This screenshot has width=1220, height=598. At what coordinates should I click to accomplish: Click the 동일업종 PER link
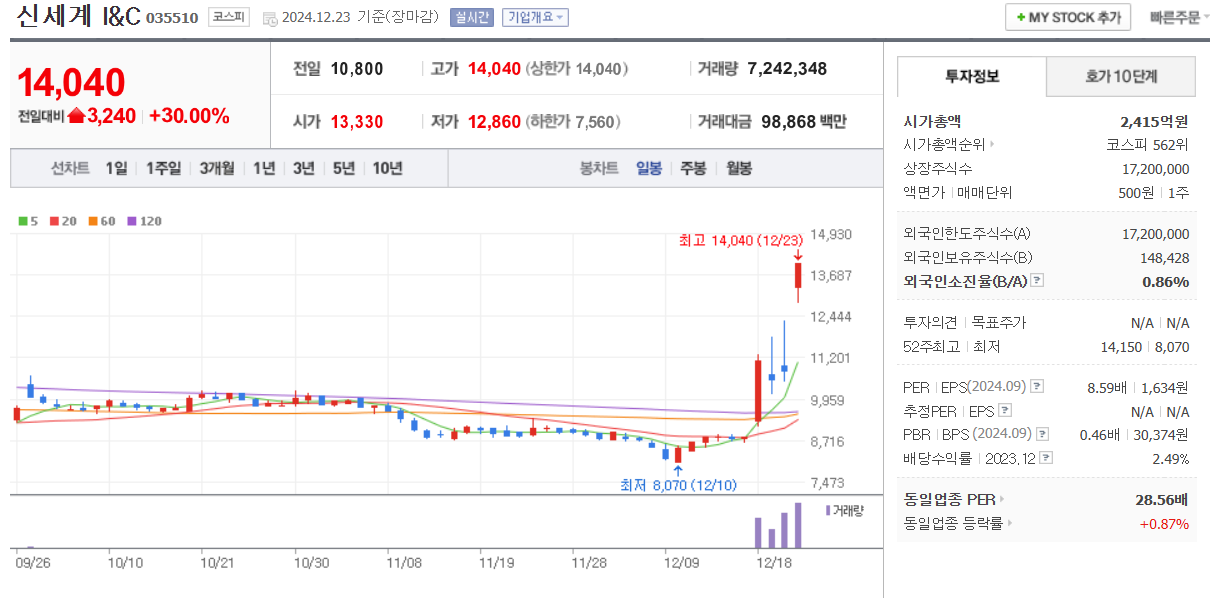pyautogui.click(x=953, y=499)
